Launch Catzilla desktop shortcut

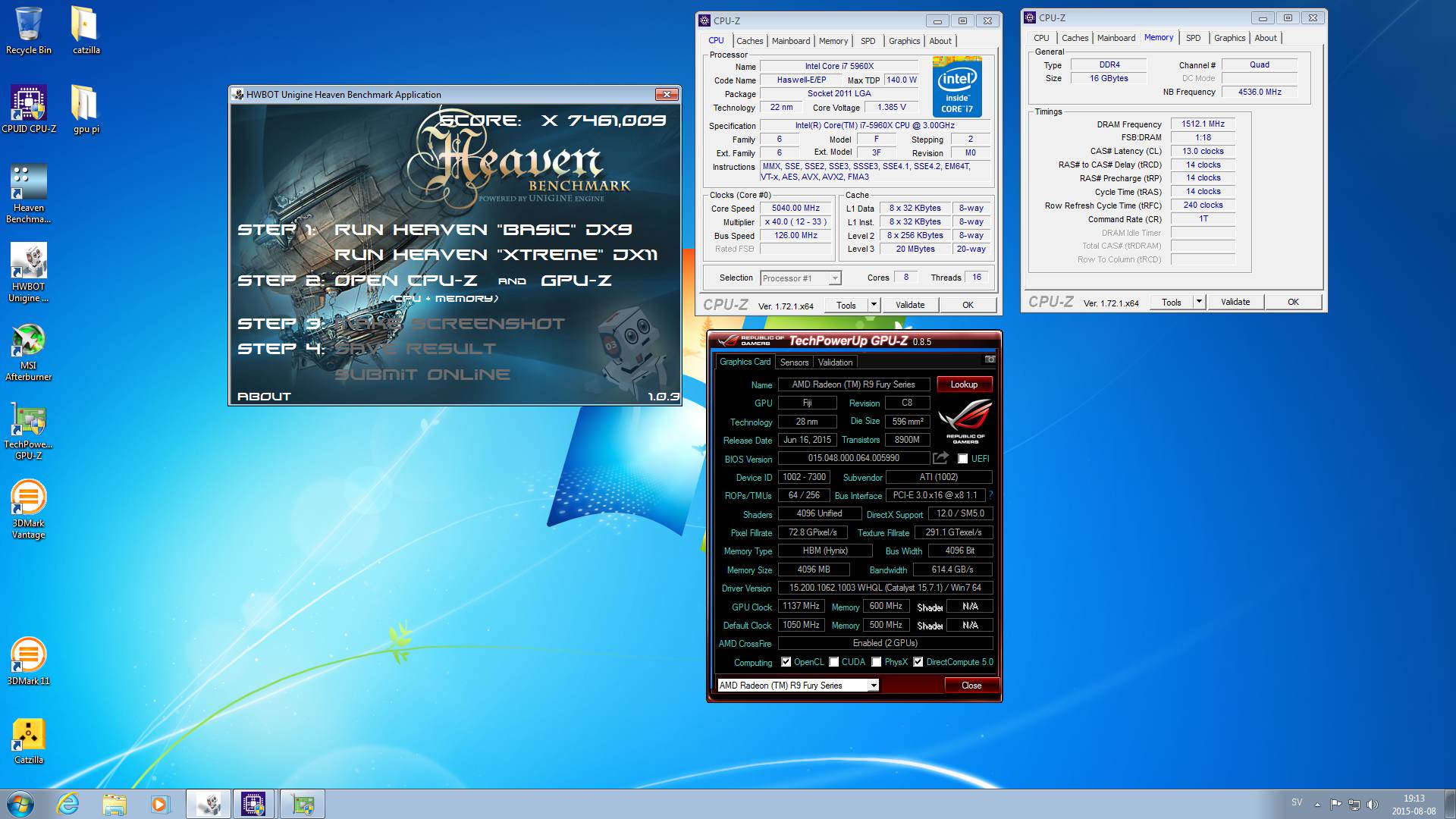pyautogui.click(x=29, y=740)
